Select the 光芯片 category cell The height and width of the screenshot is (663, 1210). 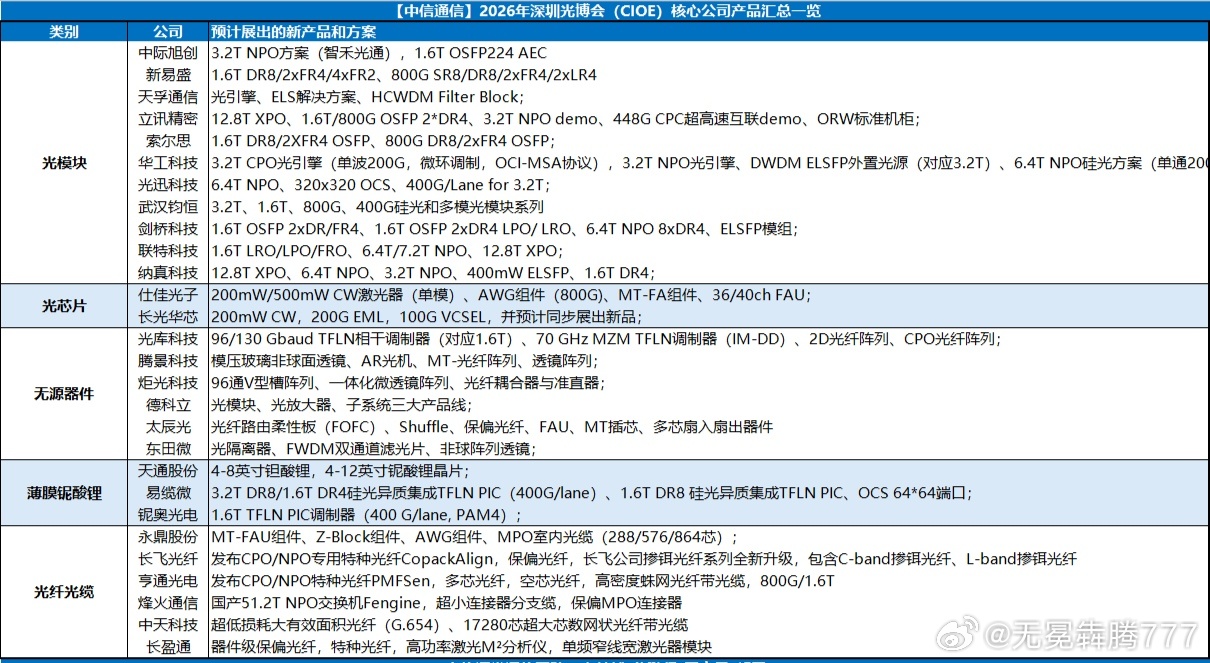[x=64, y=306]
